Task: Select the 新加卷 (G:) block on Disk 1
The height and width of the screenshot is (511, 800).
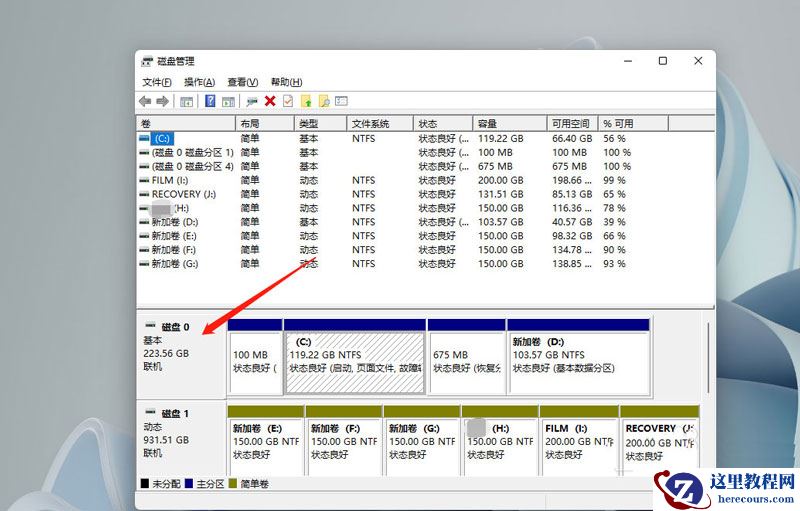Action: point(422,441)
